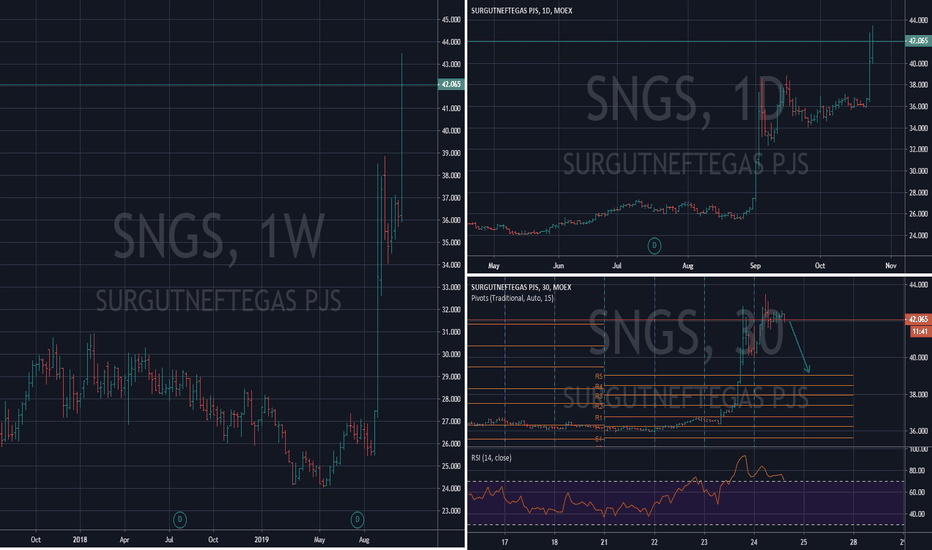Click the 23.000 label on the weekly price axis
932x550 pixels.
coord(451,511)
